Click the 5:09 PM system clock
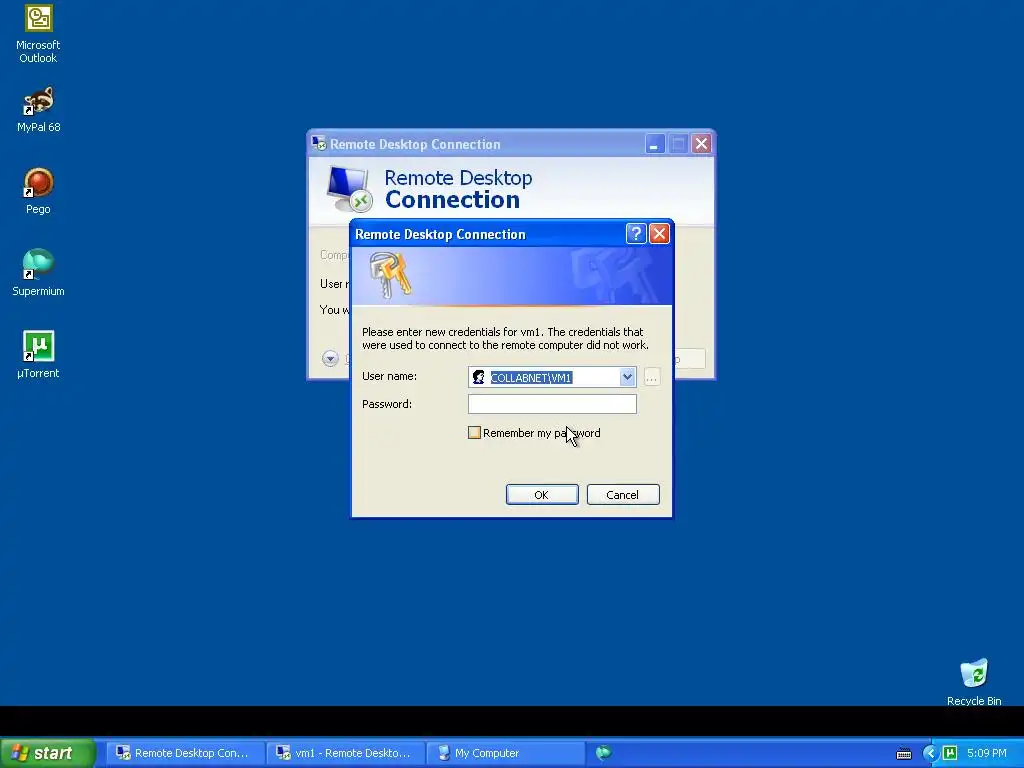1024x768 pixels. click(x=987, y=753)
